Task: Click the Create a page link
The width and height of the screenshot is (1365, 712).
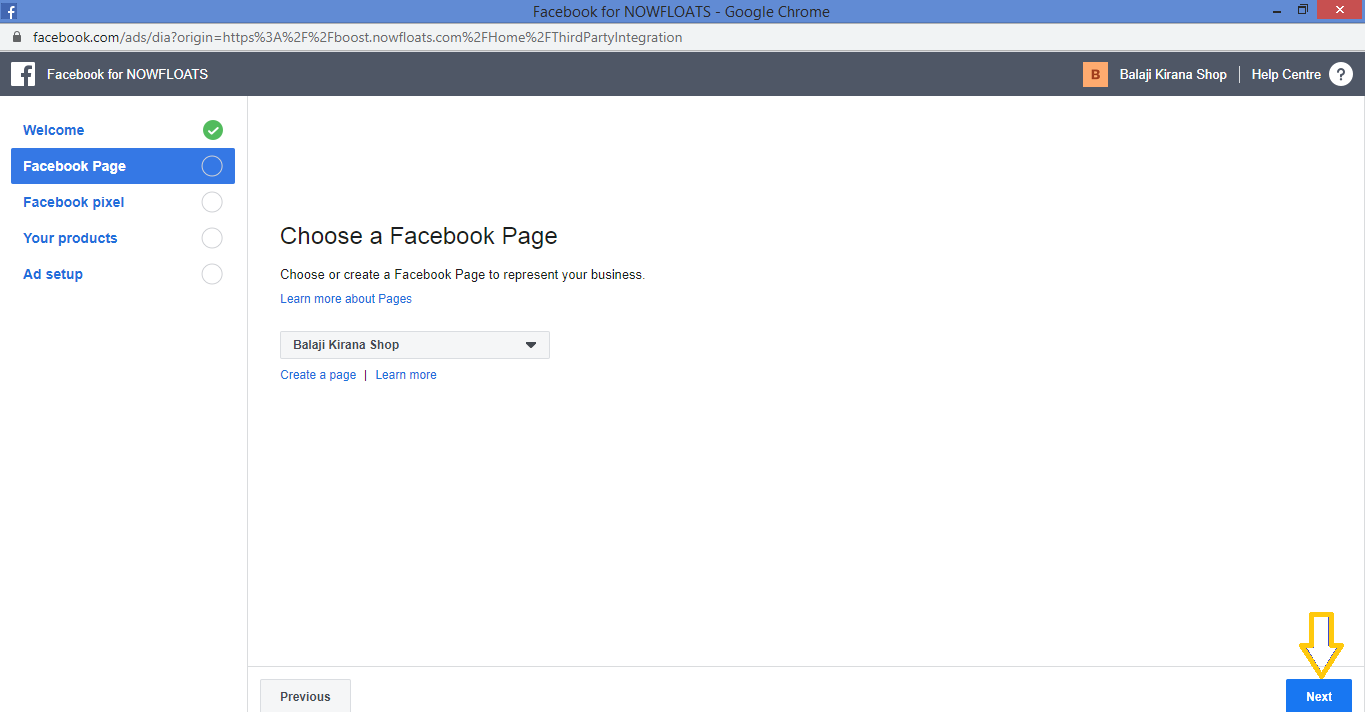Action: pos(318,375)
